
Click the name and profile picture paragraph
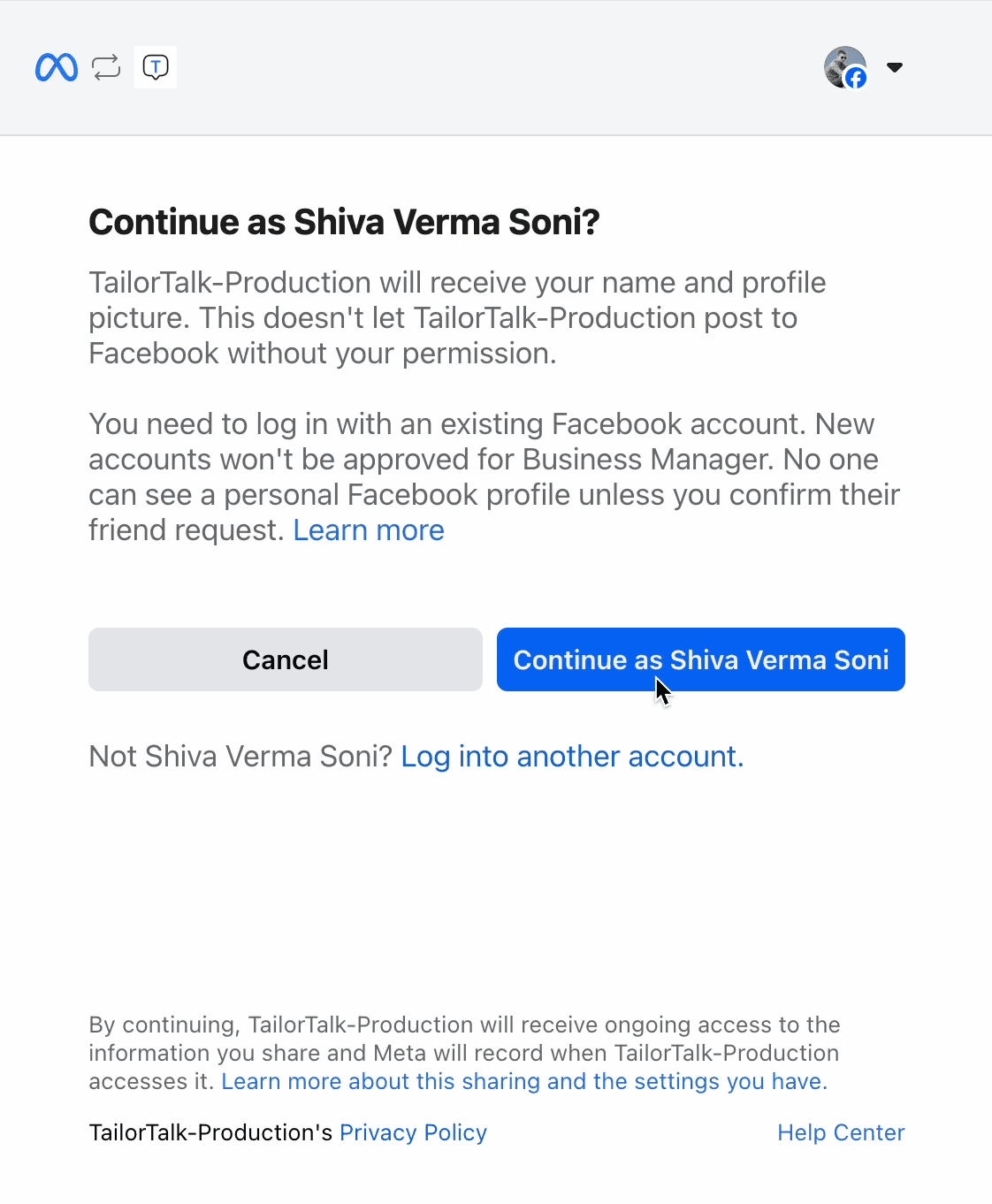[457, 318]
